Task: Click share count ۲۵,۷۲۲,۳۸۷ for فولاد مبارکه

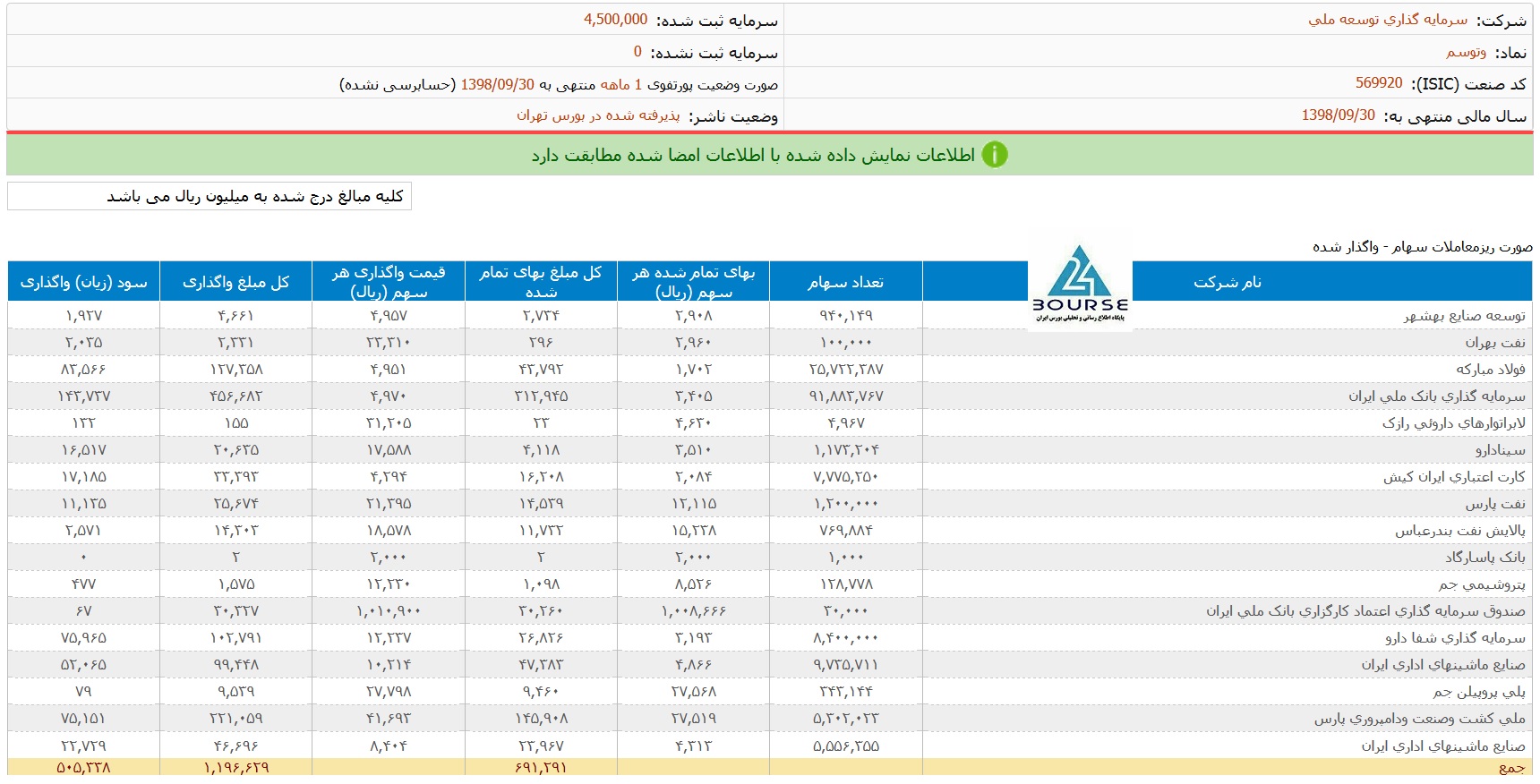Action: coord(845,370)
